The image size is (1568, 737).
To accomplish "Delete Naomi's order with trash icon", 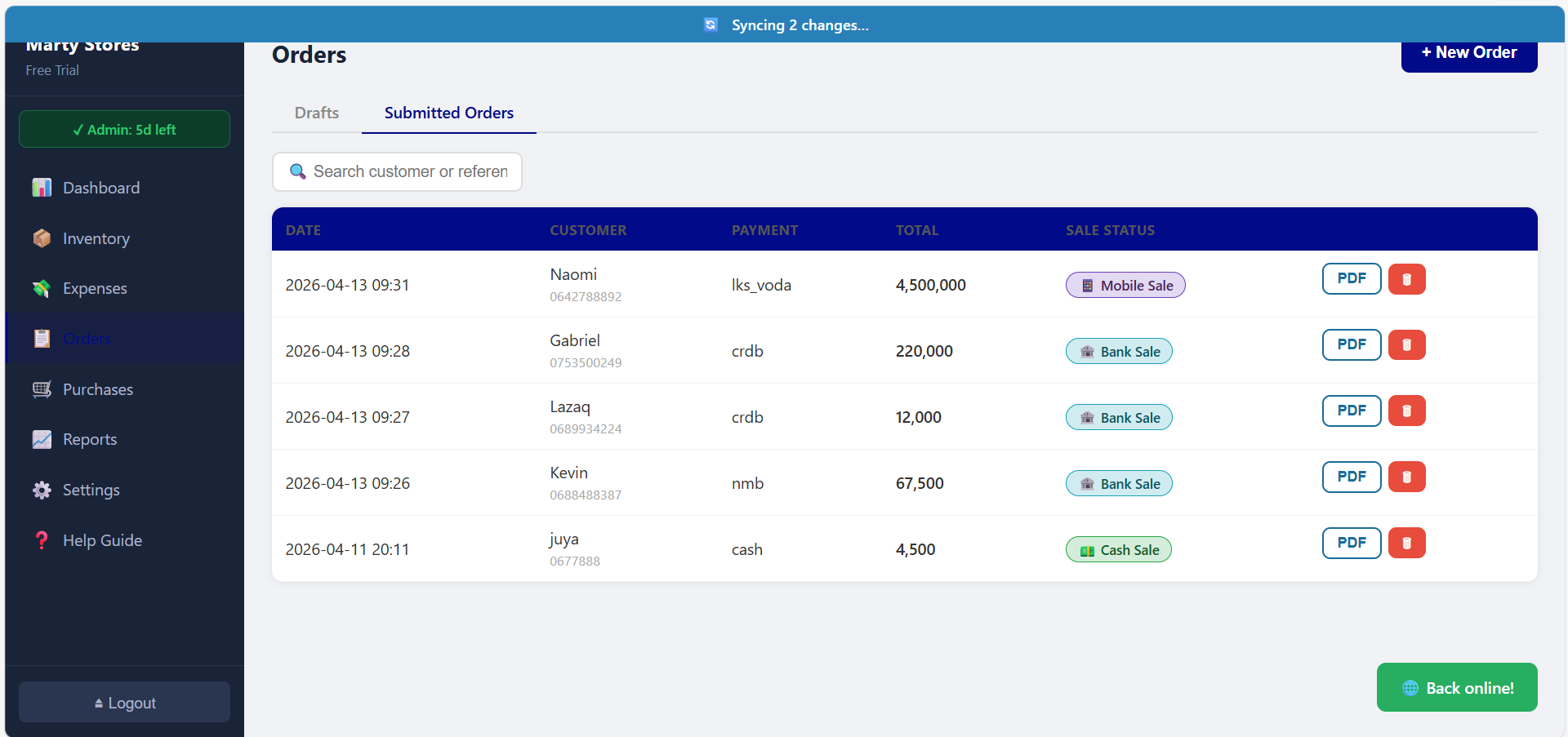I will click(1406, 279).
